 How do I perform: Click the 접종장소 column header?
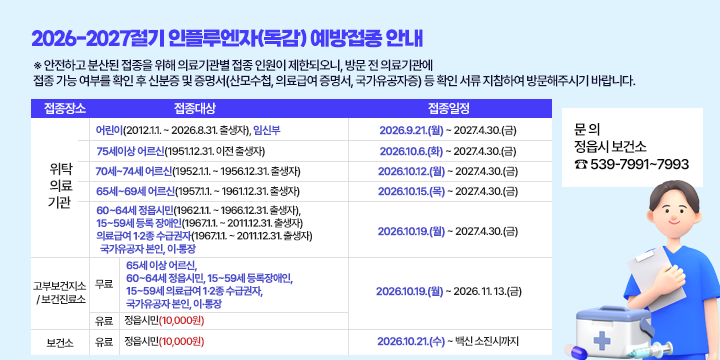pos(65,108)
